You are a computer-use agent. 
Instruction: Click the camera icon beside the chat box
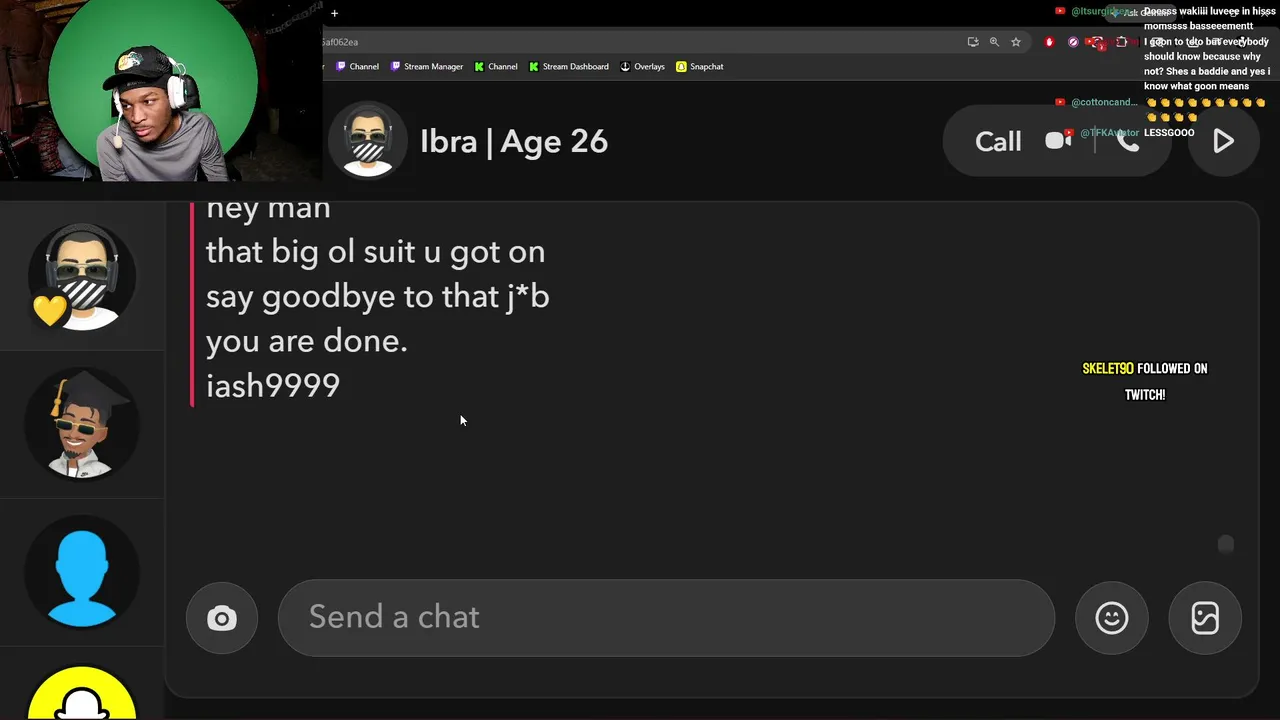[222, 618]
